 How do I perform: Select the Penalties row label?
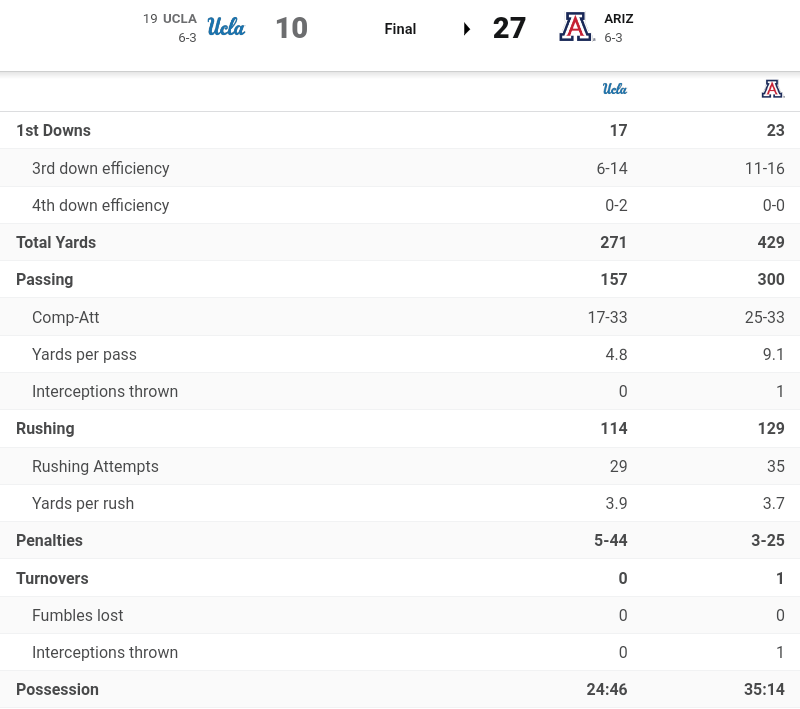pos(49,540)
